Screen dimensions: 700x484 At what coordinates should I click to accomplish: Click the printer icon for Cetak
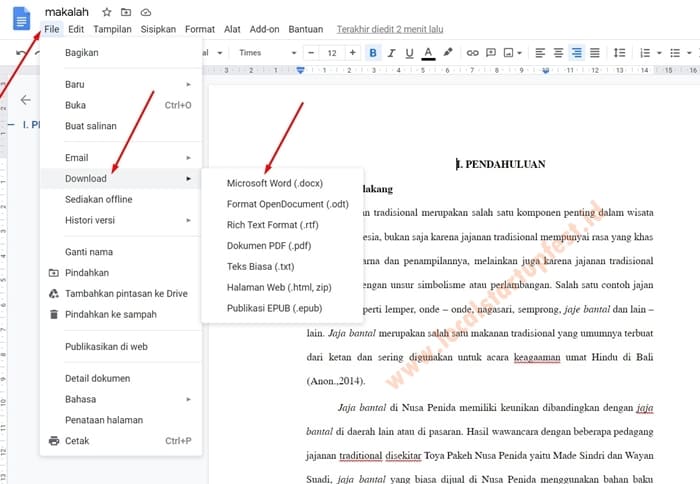tap(54, 441)
